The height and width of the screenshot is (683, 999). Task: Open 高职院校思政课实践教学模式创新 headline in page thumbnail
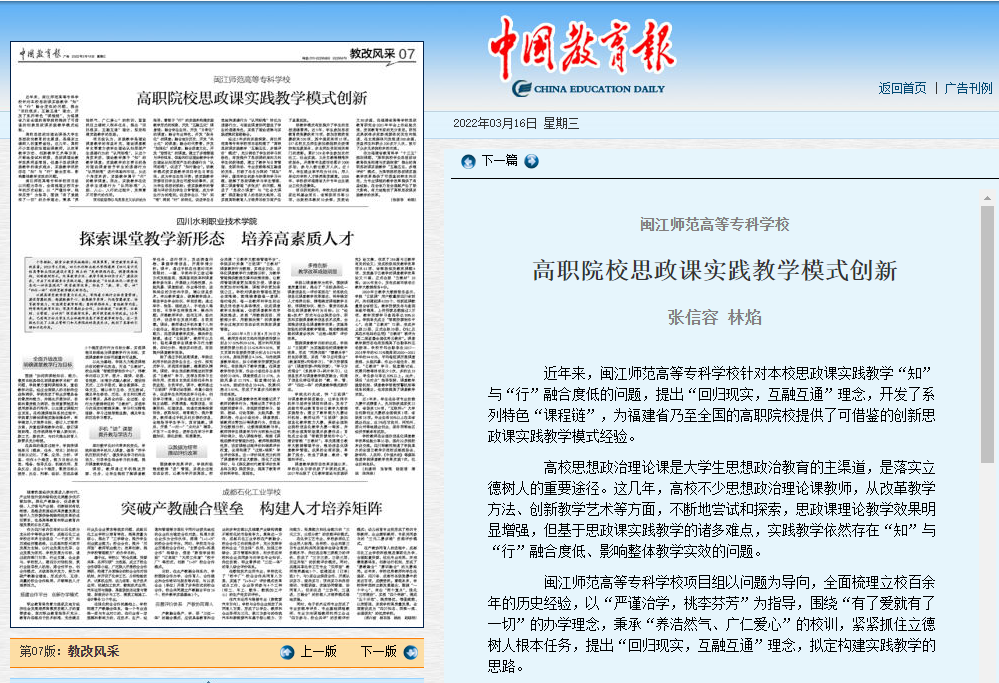click(x=252, y=98)
